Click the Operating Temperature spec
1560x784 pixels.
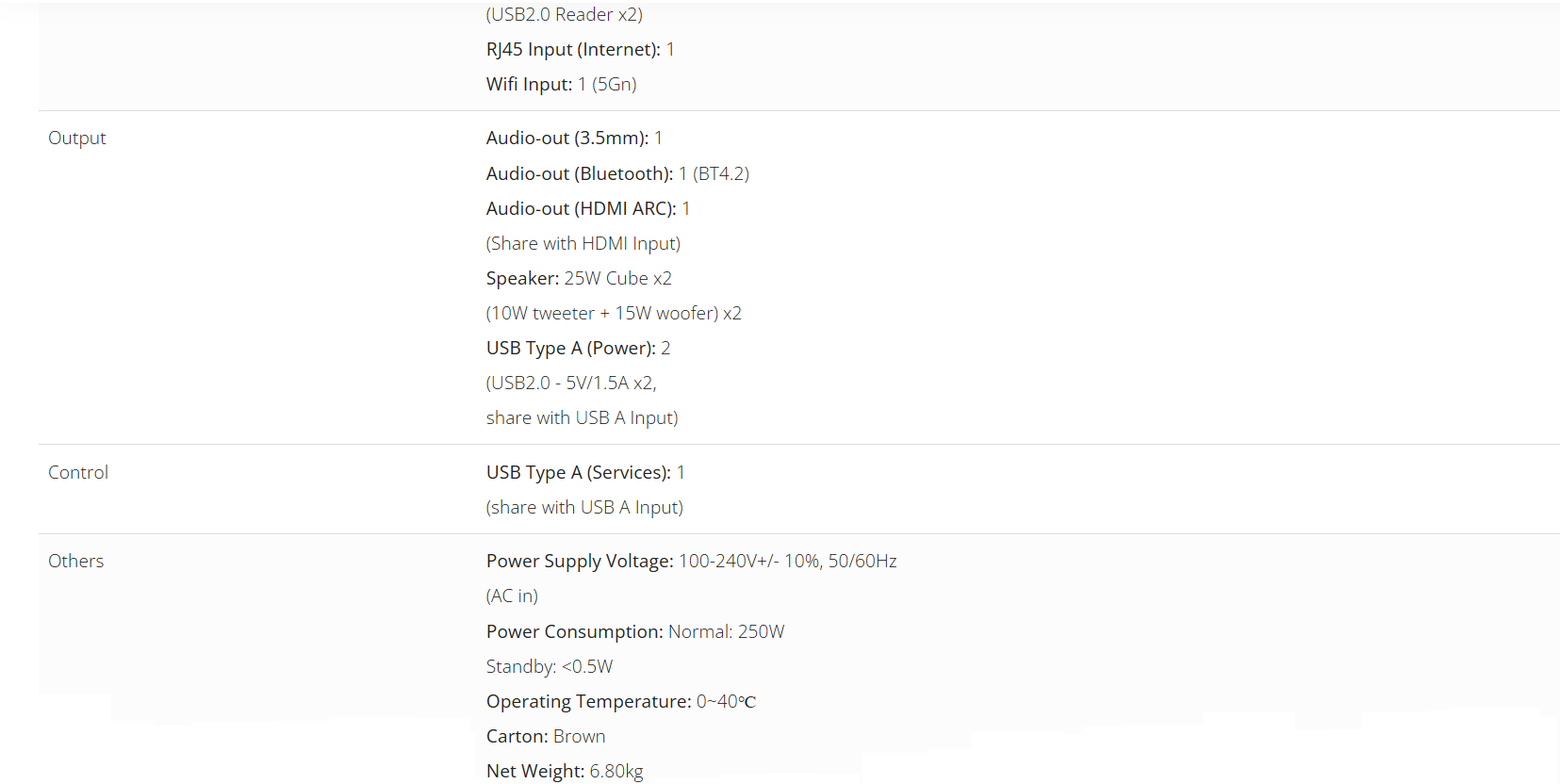(x=620, y=702)
